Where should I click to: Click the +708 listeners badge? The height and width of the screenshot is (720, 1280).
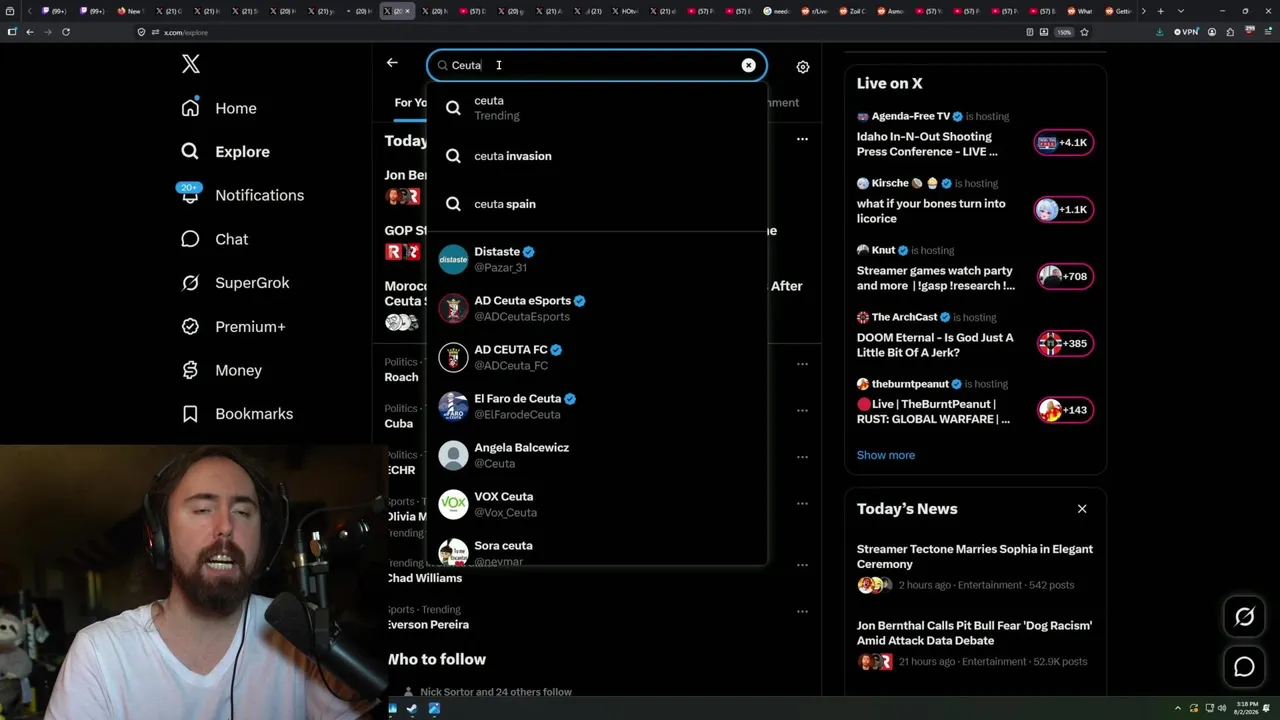(x=1063, y=277)
